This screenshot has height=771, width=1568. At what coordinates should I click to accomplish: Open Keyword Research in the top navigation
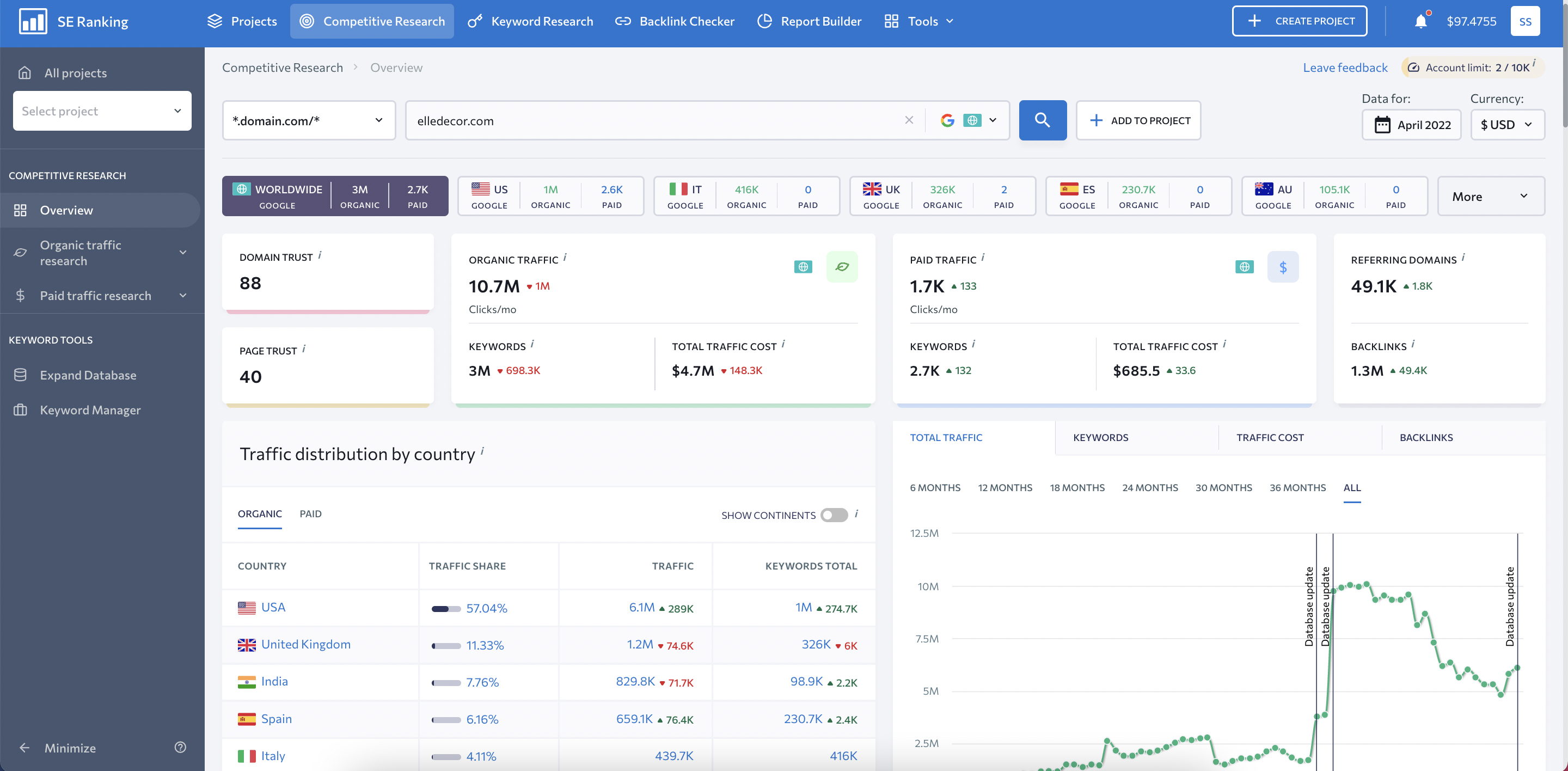click(x=530, y=21)
